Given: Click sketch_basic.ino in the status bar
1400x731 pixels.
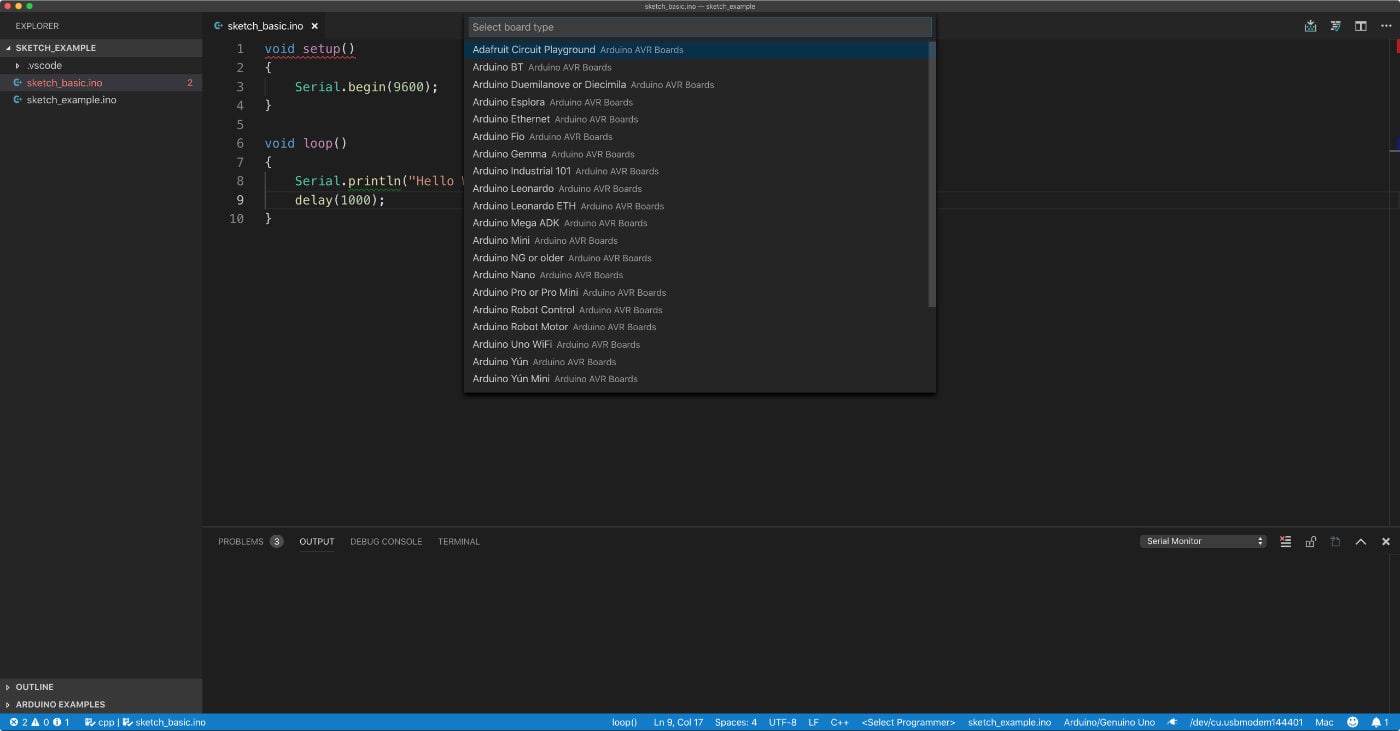Looking at the screenshot, I should (164, 722).
